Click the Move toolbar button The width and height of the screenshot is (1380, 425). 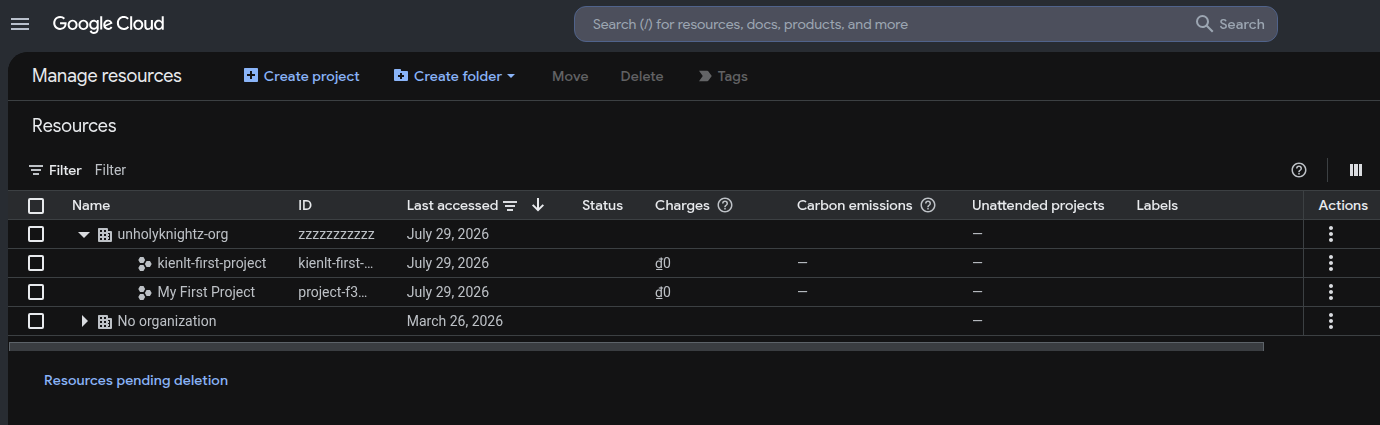(x=570, y=76)
